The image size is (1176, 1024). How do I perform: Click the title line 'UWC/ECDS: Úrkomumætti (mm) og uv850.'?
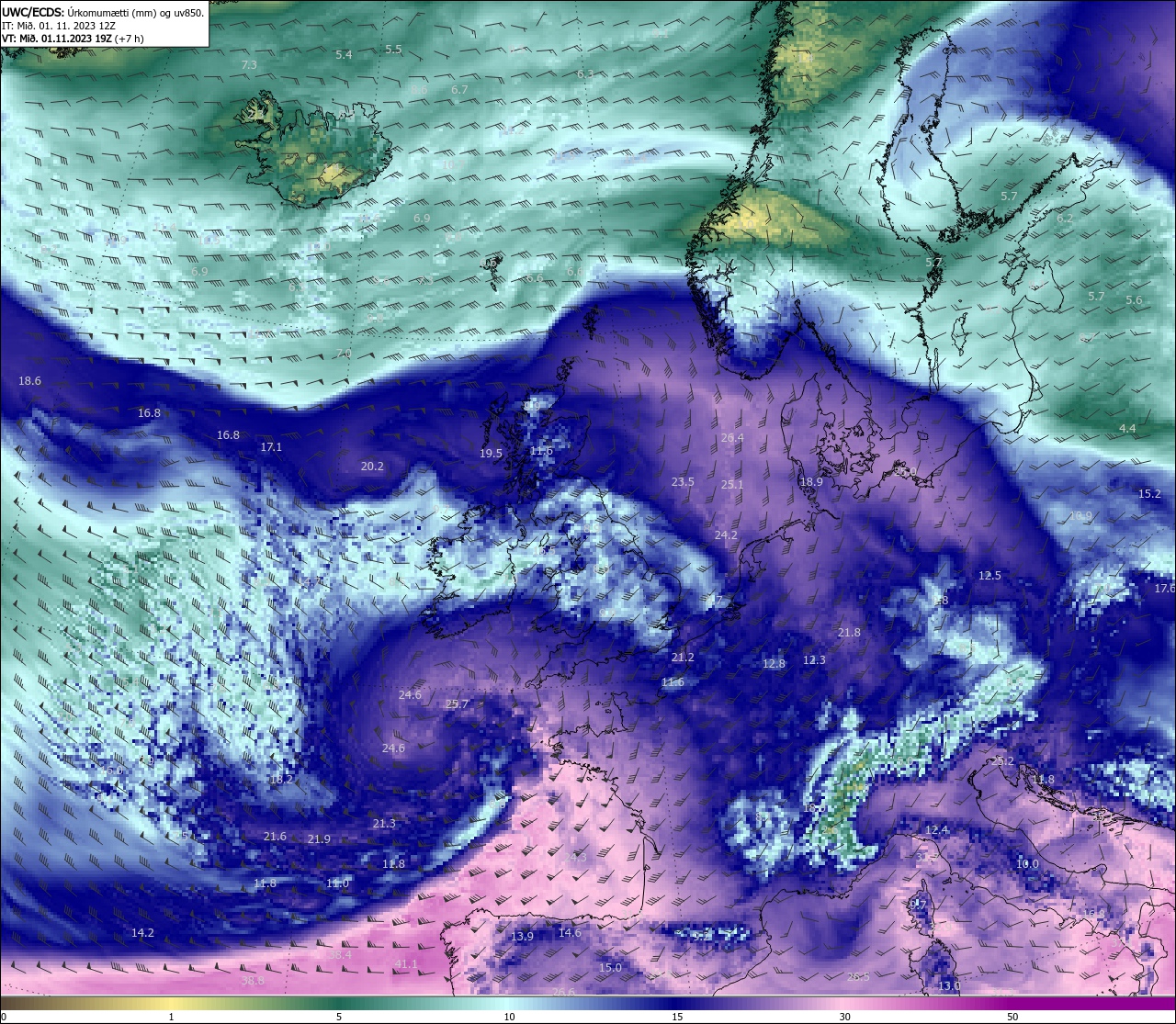point(103,13)
